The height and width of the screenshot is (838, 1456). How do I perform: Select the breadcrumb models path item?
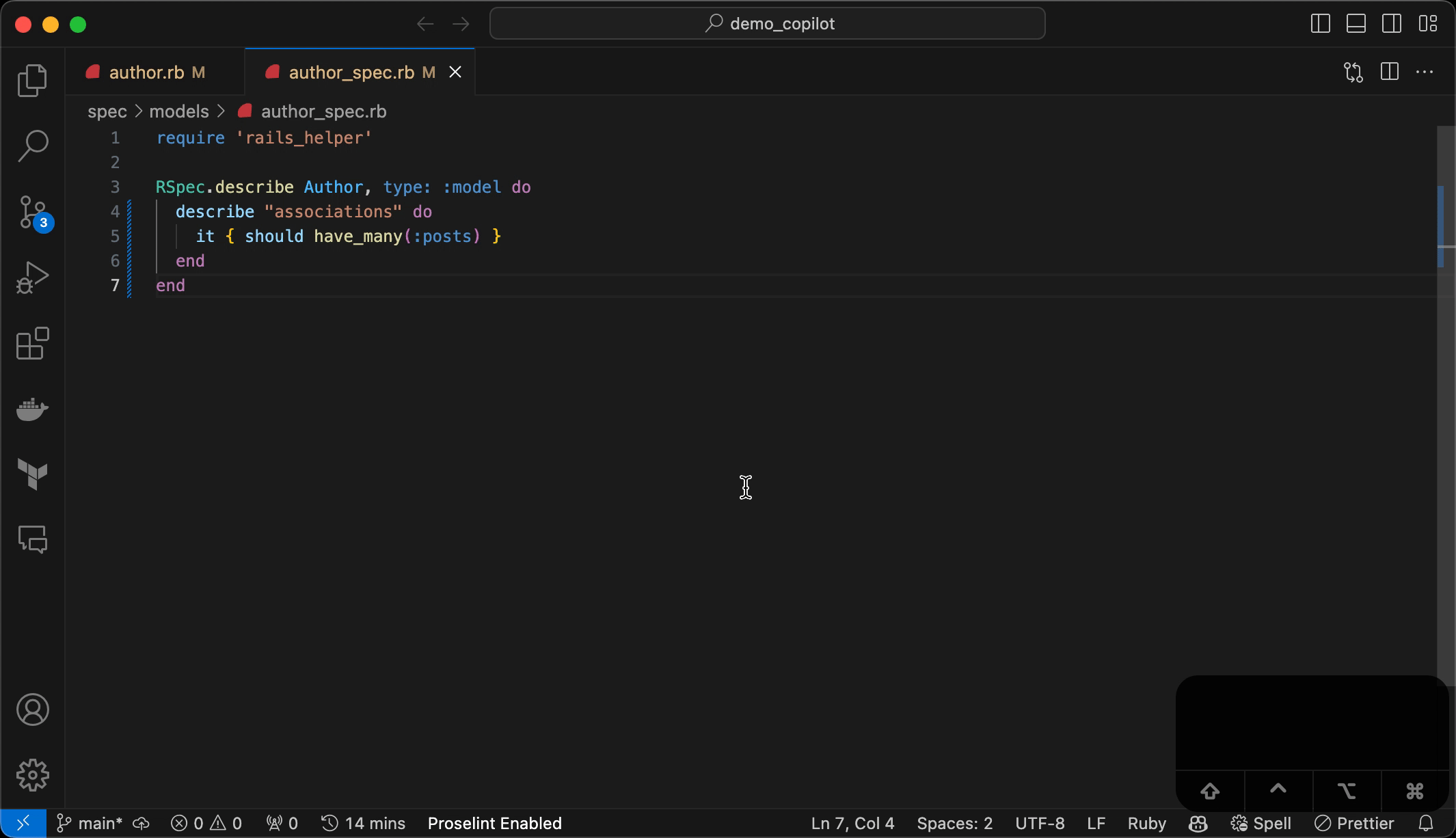(x=178, y=111)
